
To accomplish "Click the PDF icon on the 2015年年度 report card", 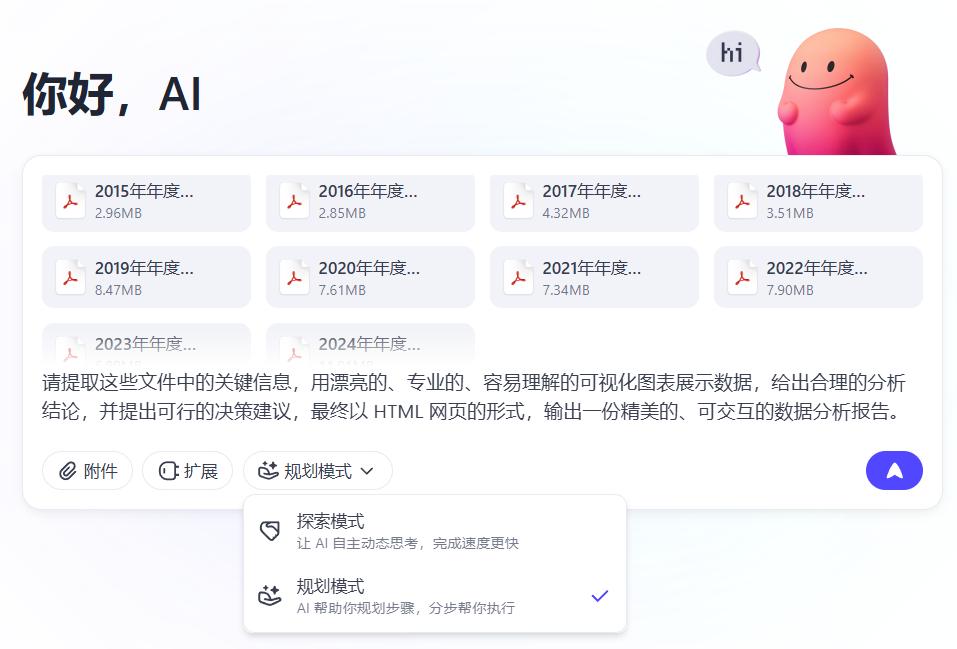I will pyautogui.click(x=70, y=201).
